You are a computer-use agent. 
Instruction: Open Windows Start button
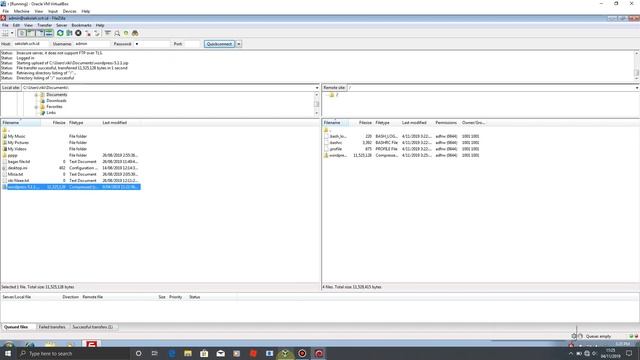8,353
